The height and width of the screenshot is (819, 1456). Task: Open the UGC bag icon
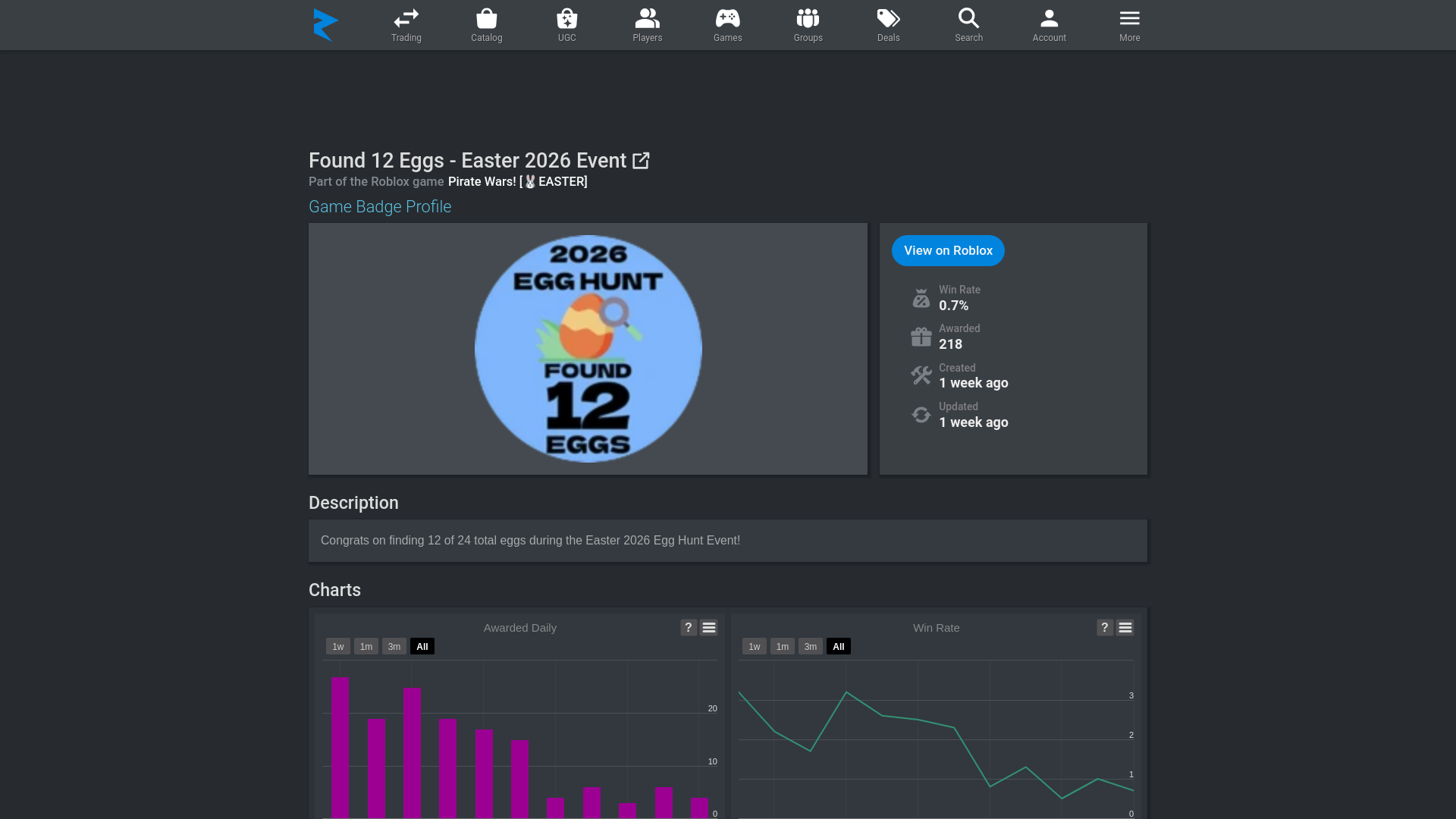[567, 18]
